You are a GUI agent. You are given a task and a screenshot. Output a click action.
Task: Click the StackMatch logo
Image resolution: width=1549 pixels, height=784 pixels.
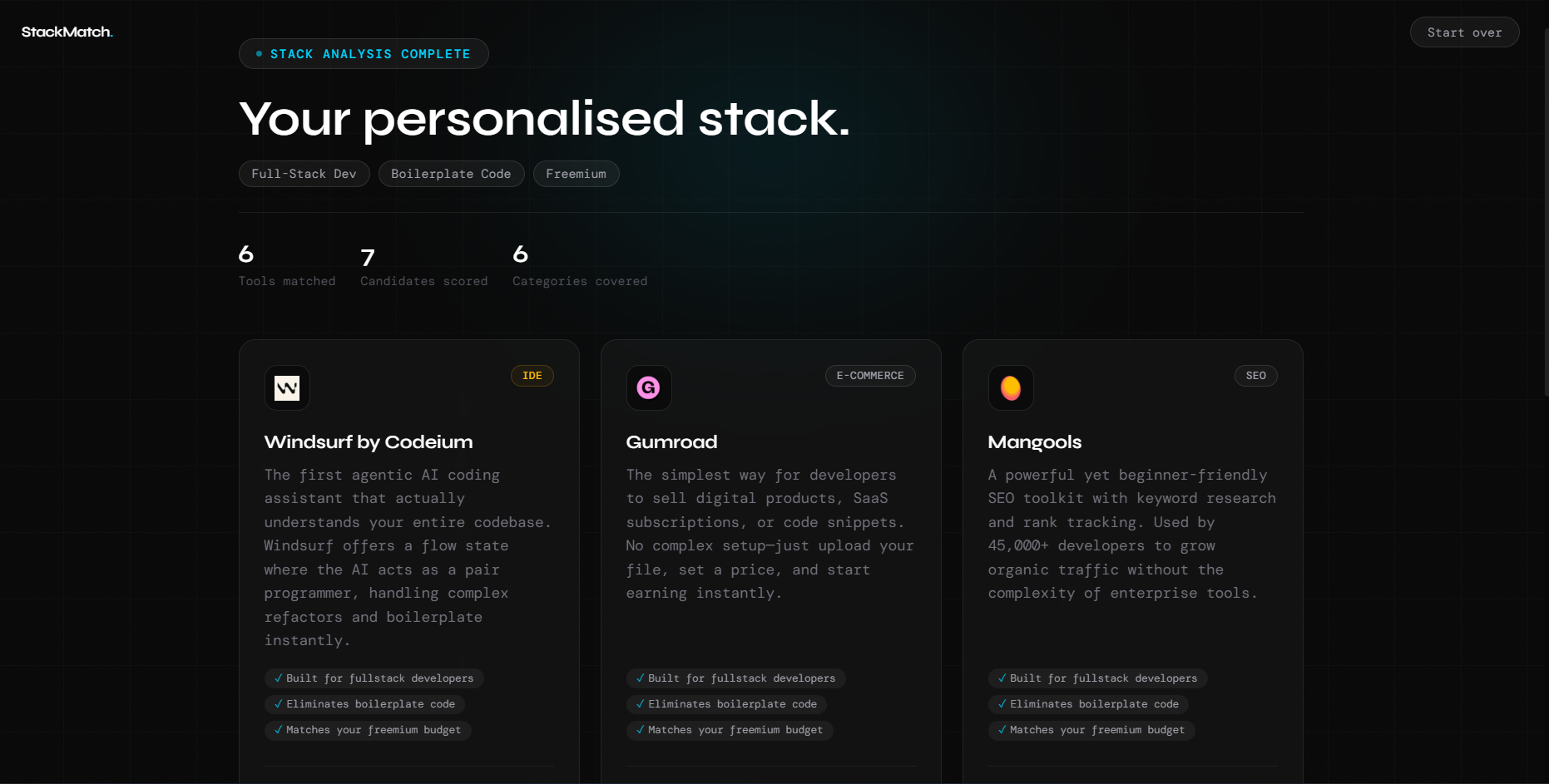pos(67,32)
